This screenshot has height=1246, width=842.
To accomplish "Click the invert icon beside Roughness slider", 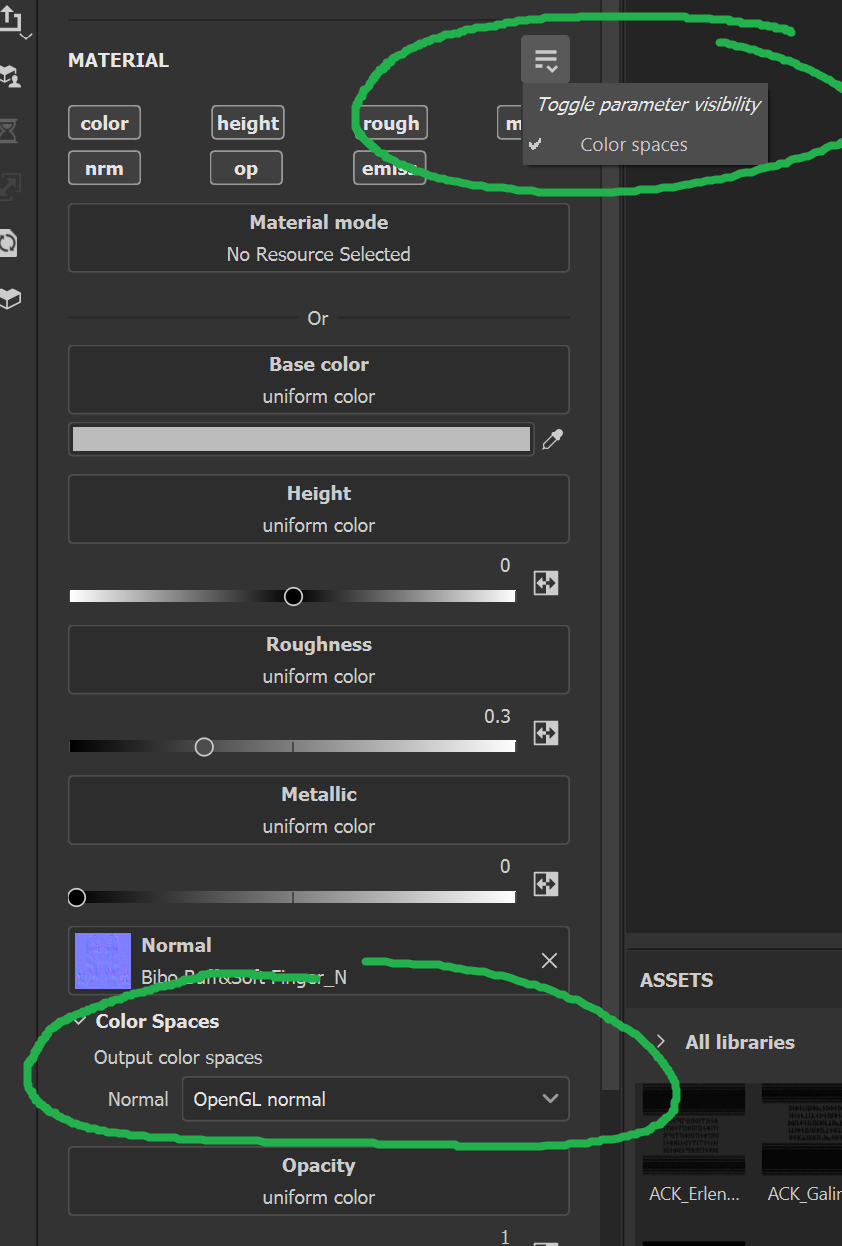I will coord(545,733).
